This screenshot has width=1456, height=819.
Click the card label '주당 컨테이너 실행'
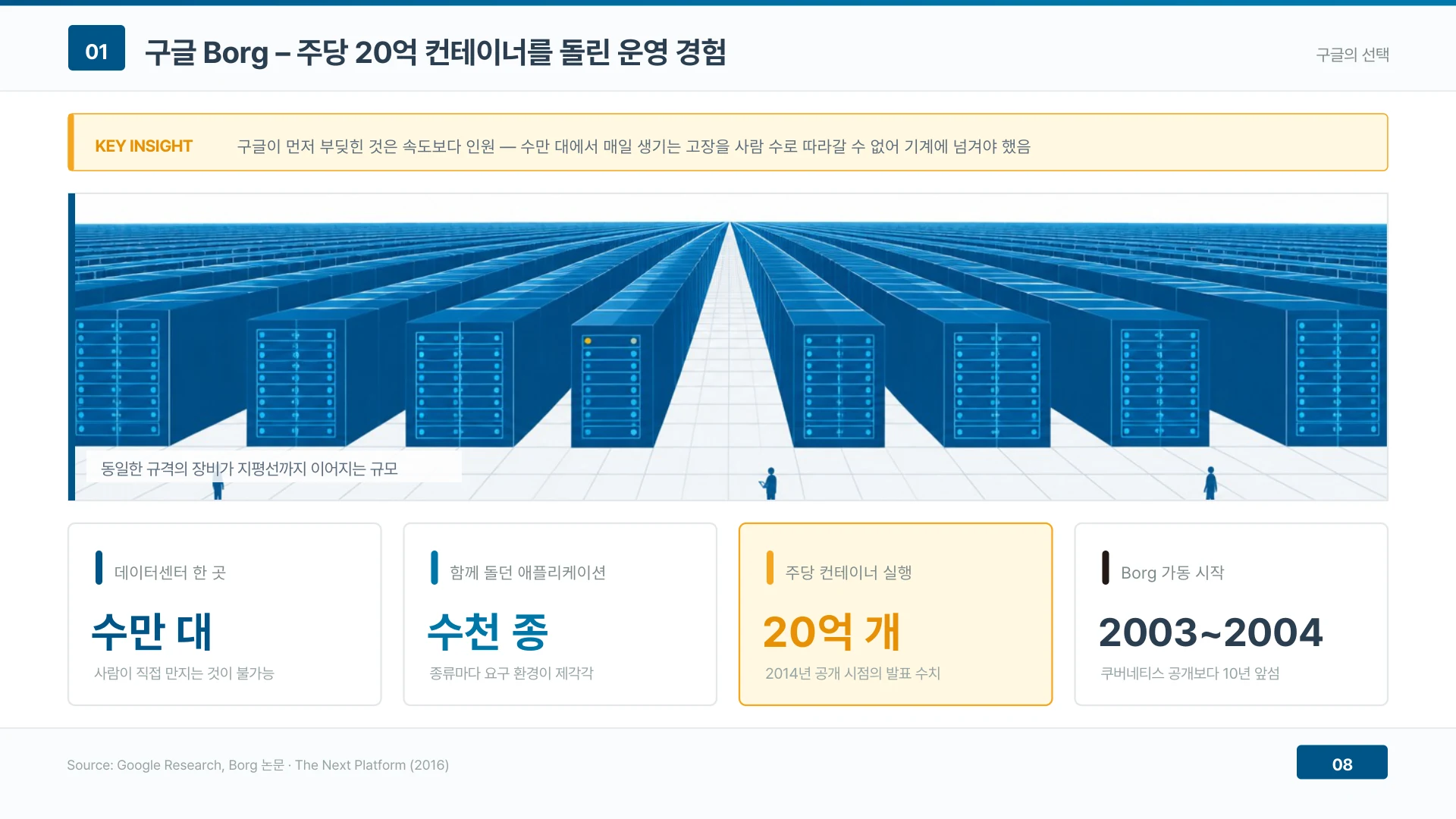[x=849, y=573]
